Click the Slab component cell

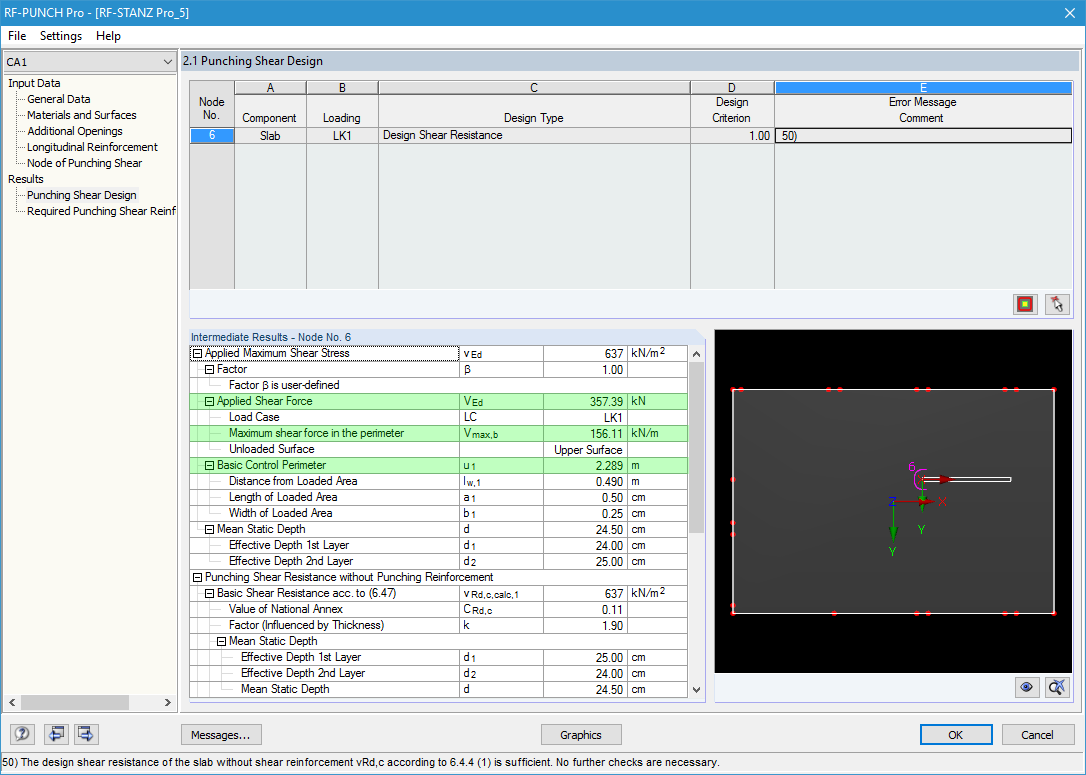tap(270, 136)
